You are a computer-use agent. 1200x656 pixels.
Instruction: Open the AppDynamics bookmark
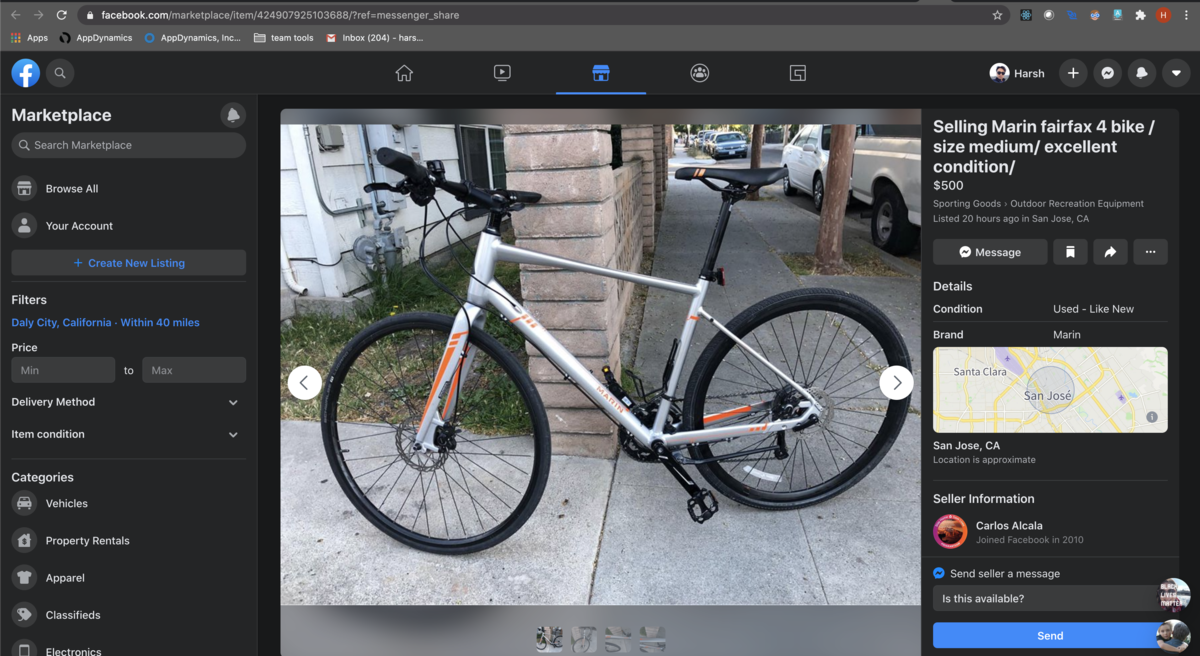coord(96,38)
